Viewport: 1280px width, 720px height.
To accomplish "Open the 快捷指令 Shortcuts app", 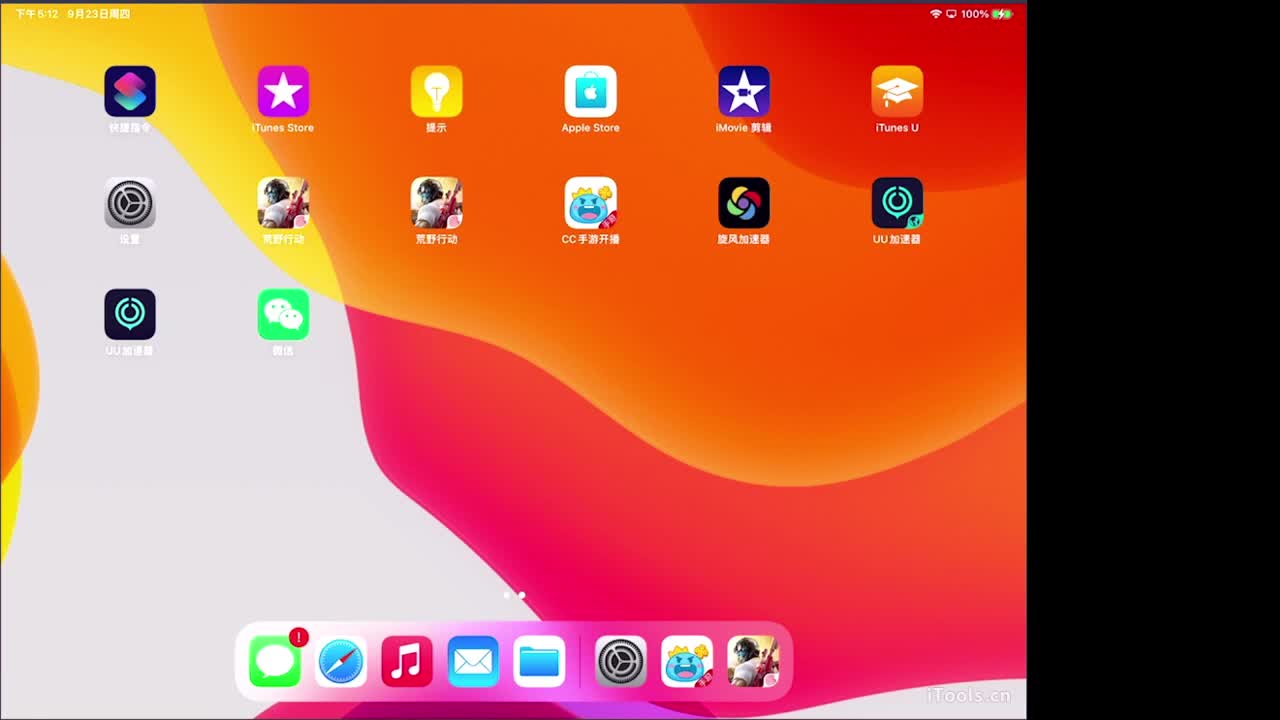I will click(x=130, y=92).
